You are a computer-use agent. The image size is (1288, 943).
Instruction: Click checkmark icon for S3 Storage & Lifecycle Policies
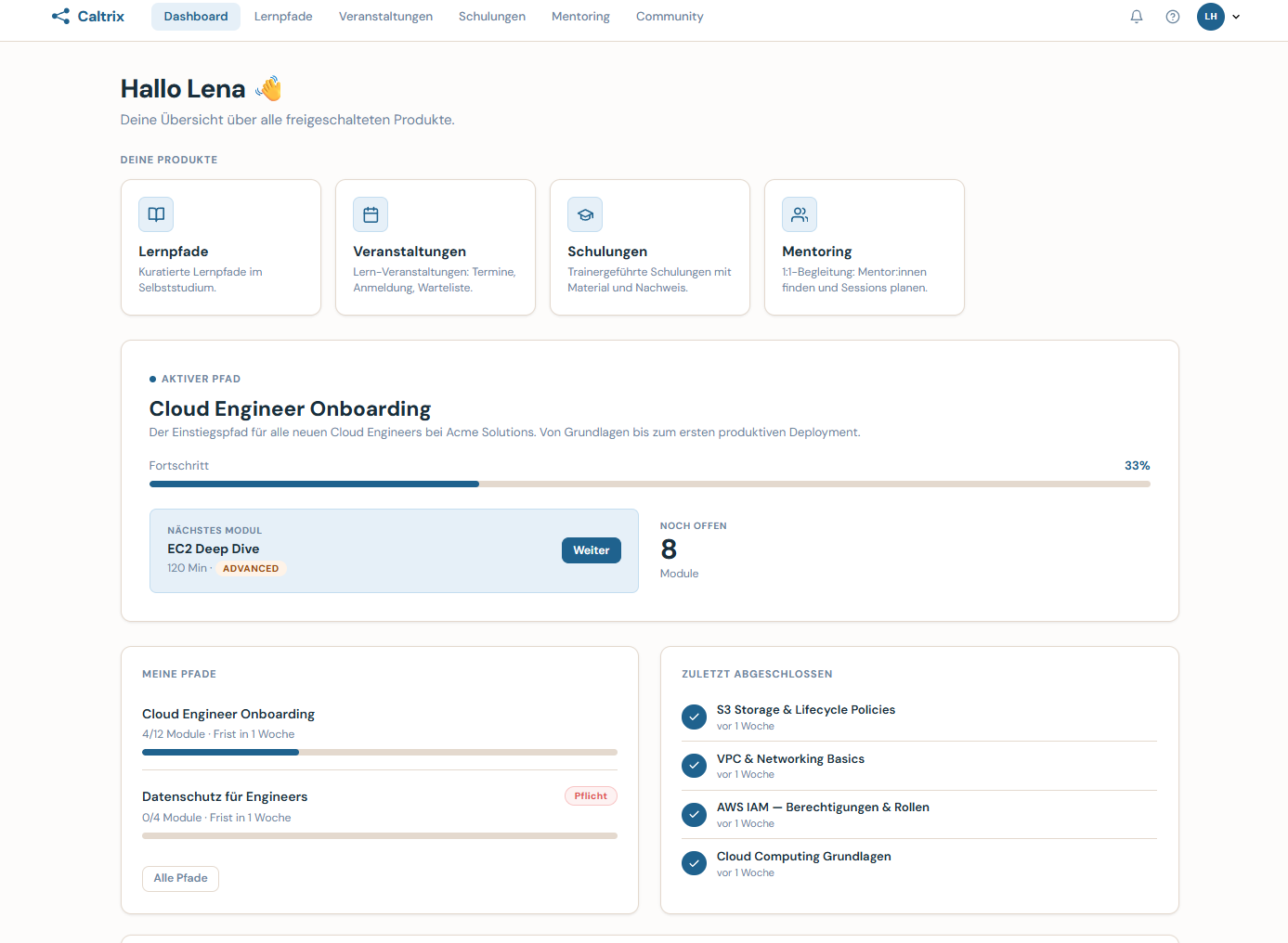tap(694, 717)
